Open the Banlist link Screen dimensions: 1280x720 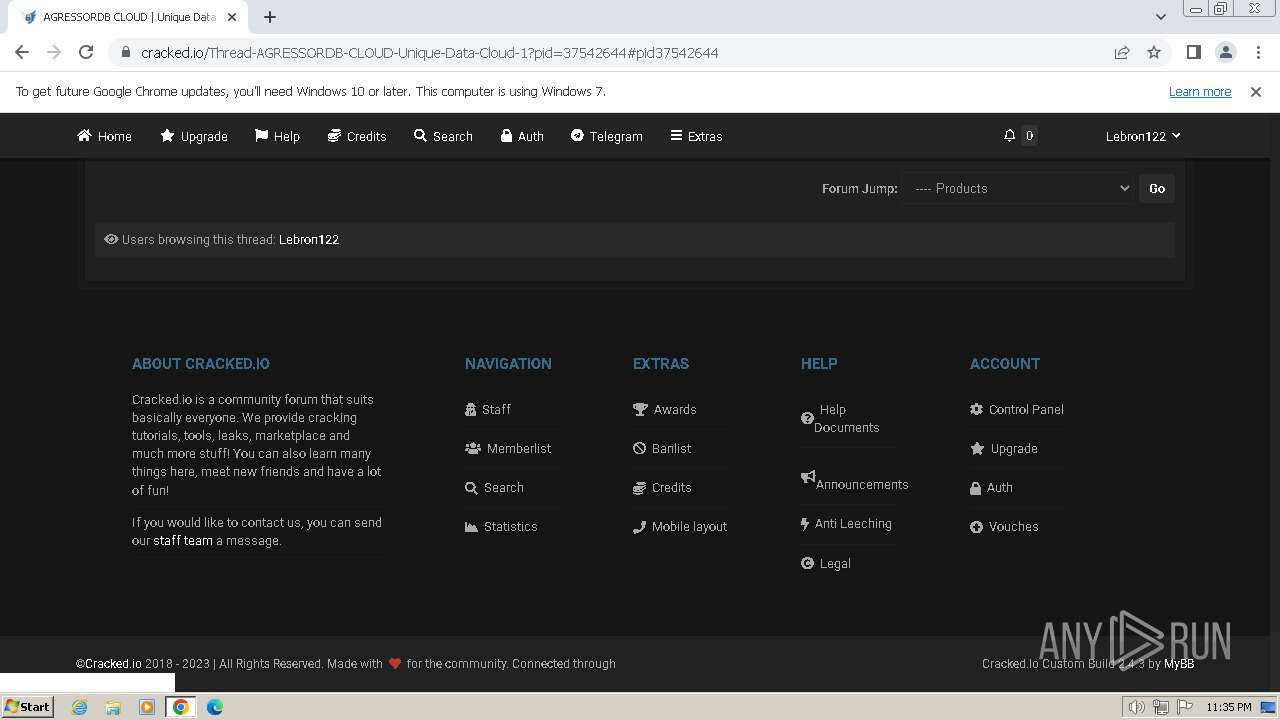point(662,448)
